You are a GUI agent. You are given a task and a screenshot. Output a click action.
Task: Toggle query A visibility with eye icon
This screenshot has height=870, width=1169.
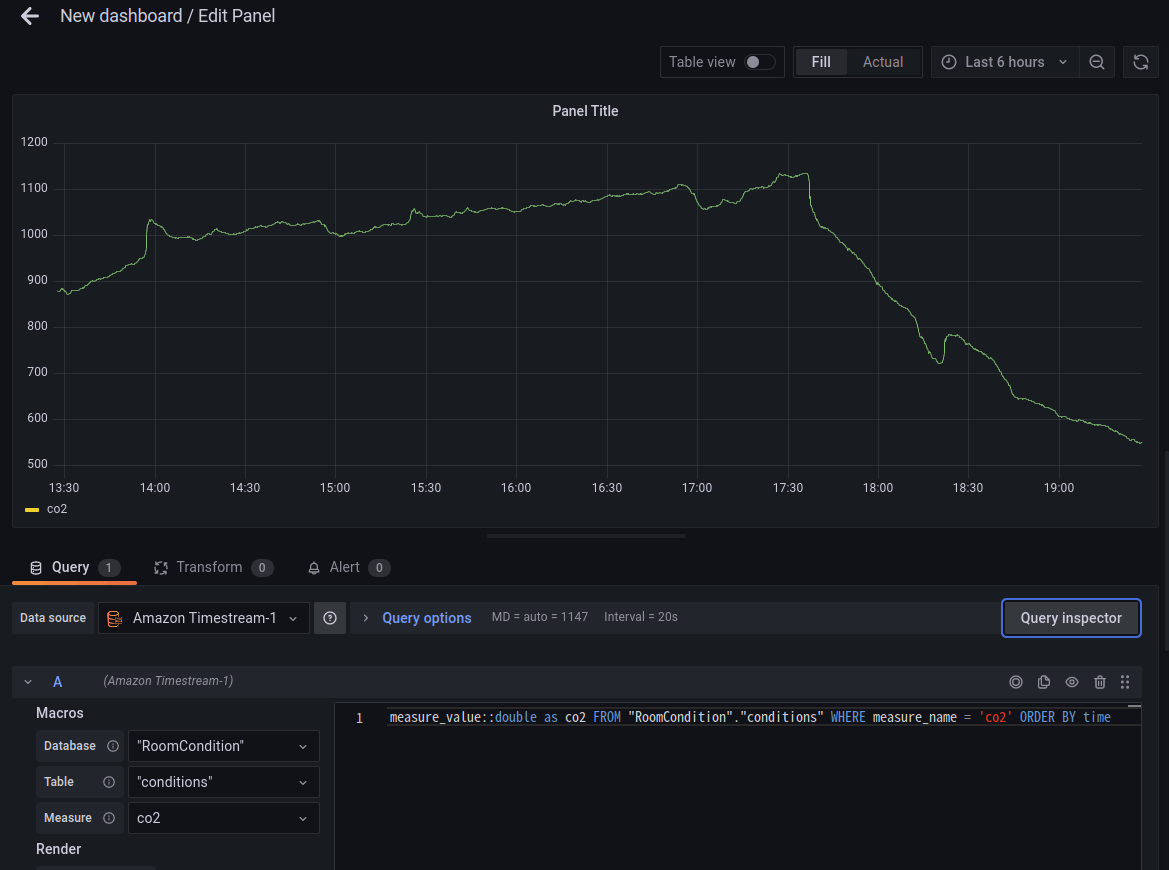1071,681
